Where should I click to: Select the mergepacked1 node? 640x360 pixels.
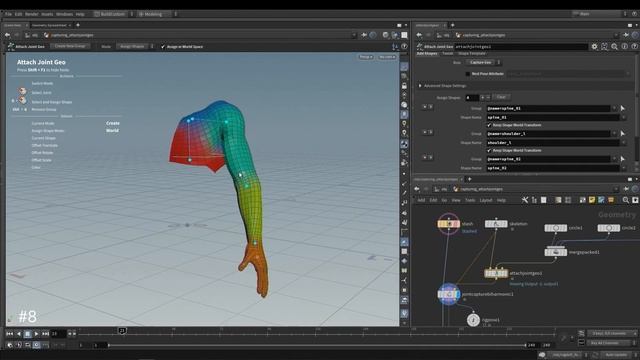556,252
